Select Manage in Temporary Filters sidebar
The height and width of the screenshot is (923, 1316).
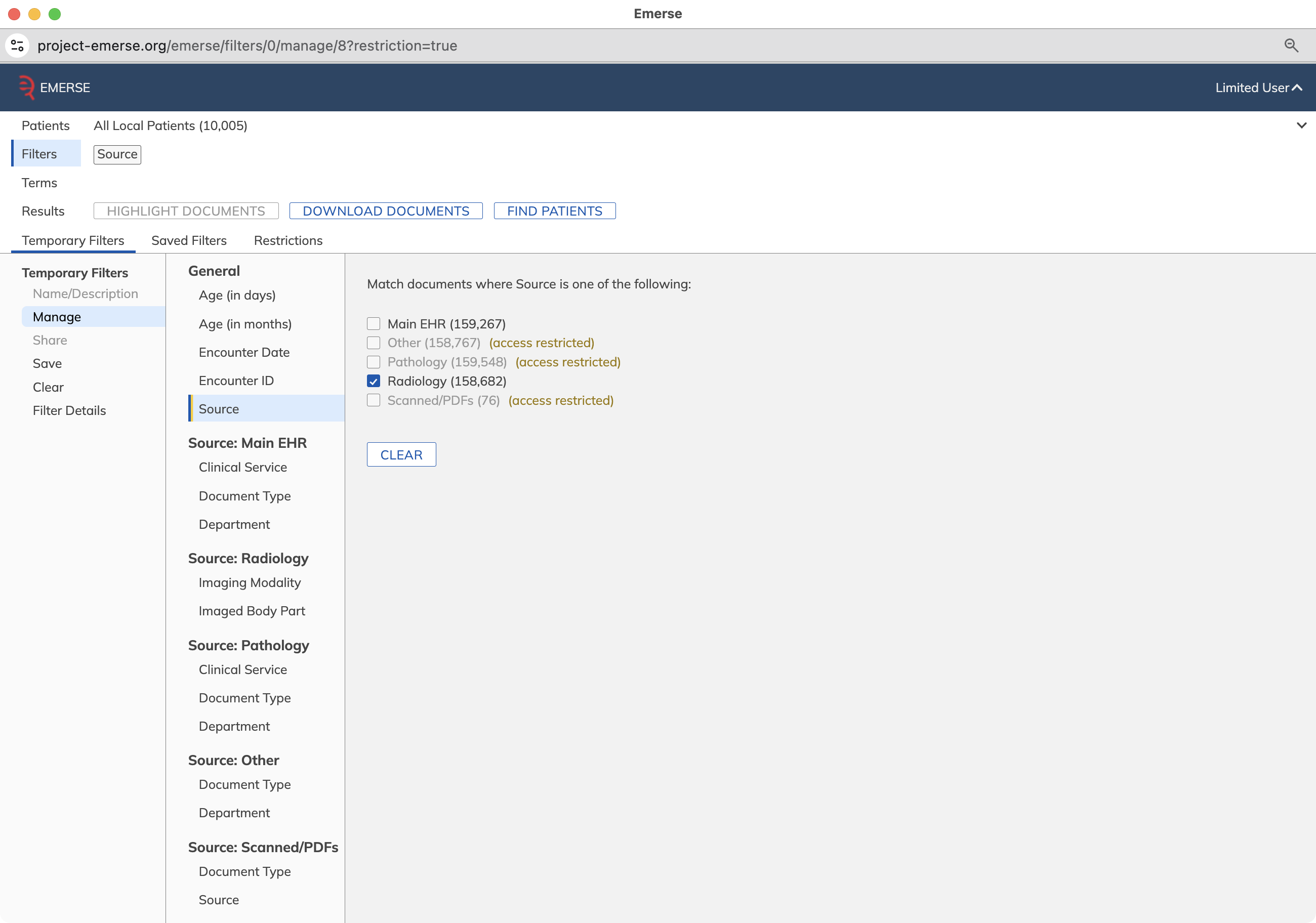tap(94, 317)
